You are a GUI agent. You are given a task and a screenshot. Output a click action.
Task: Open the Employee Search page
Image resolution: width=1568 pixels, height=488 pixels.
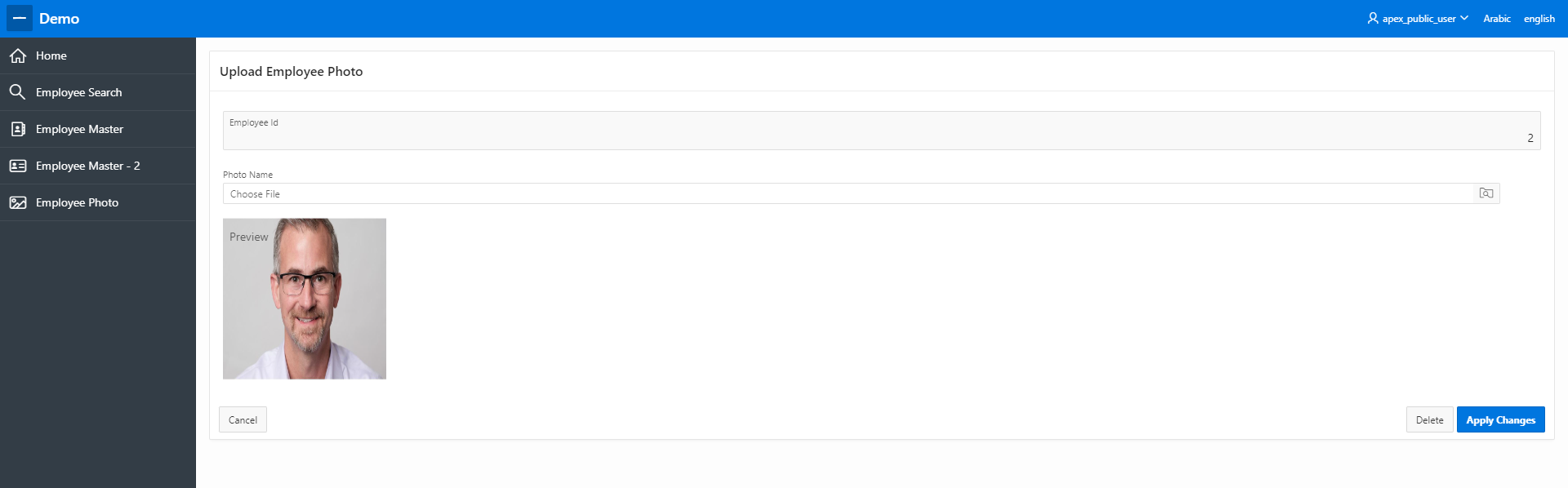[78, 92]
